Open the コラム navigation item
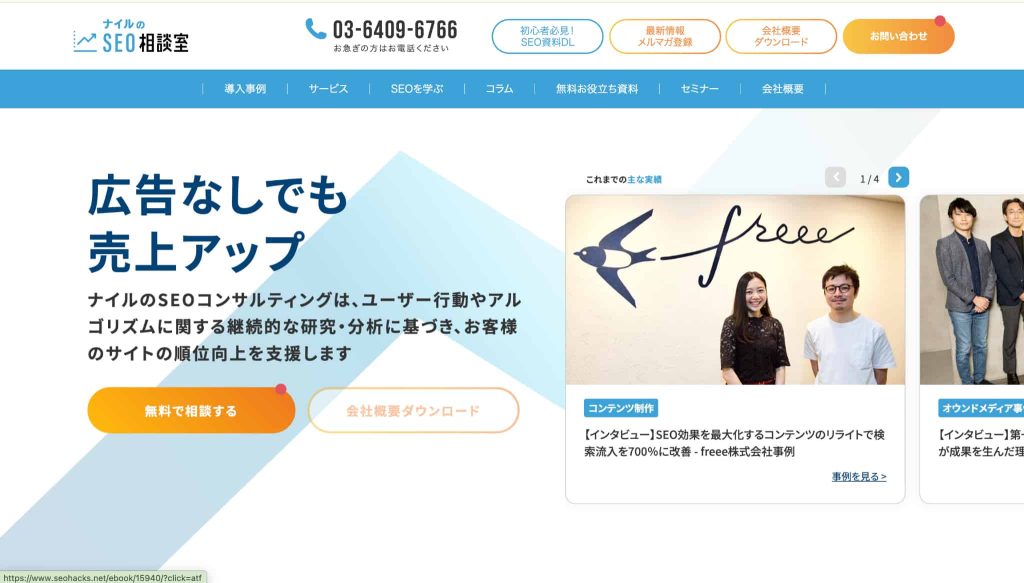Screen dimensions: 1024x583 click(x=499, y=89)
